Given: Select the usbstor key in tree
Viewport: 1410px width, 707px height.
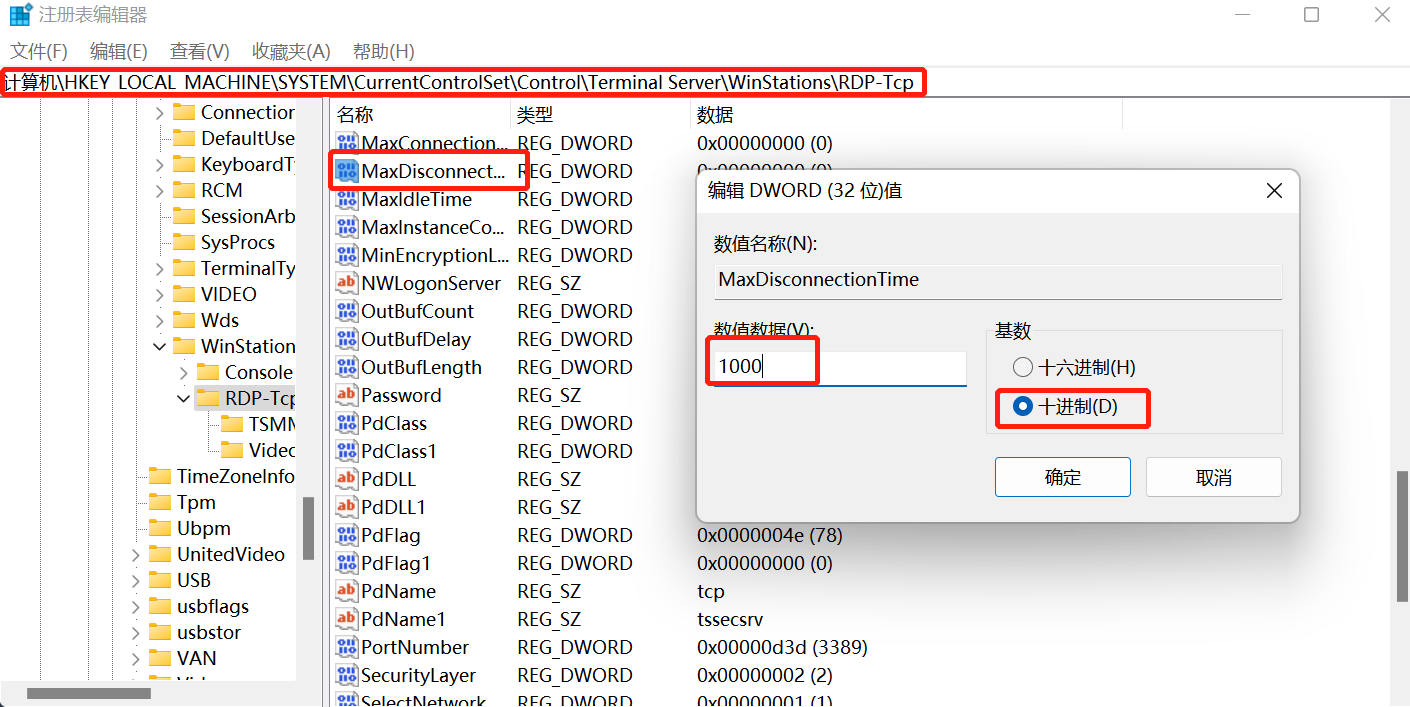Looking at the screenshot, I should coord(209,632).
